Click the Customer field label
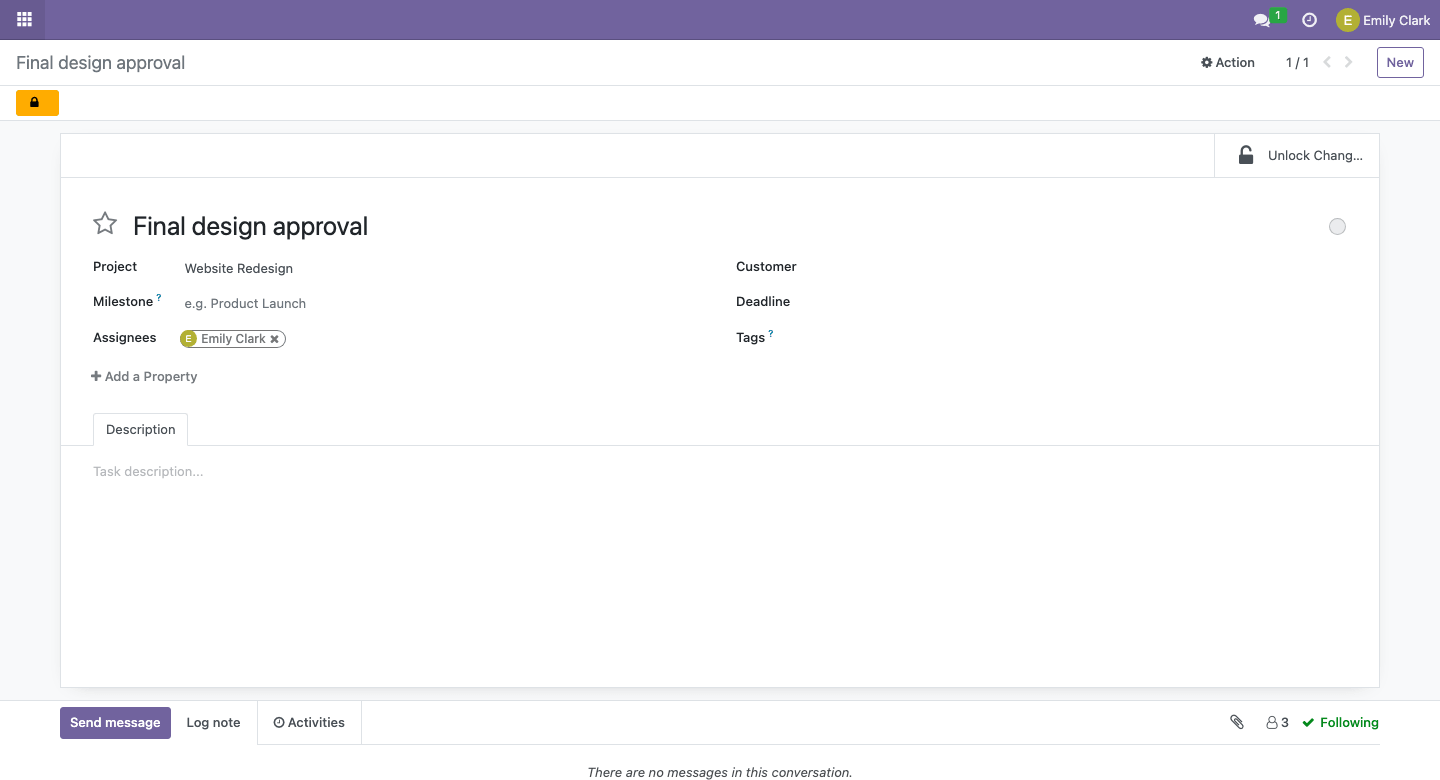Image resolution: width=1440 pixels, height=780 pixels. click(766, 267)
